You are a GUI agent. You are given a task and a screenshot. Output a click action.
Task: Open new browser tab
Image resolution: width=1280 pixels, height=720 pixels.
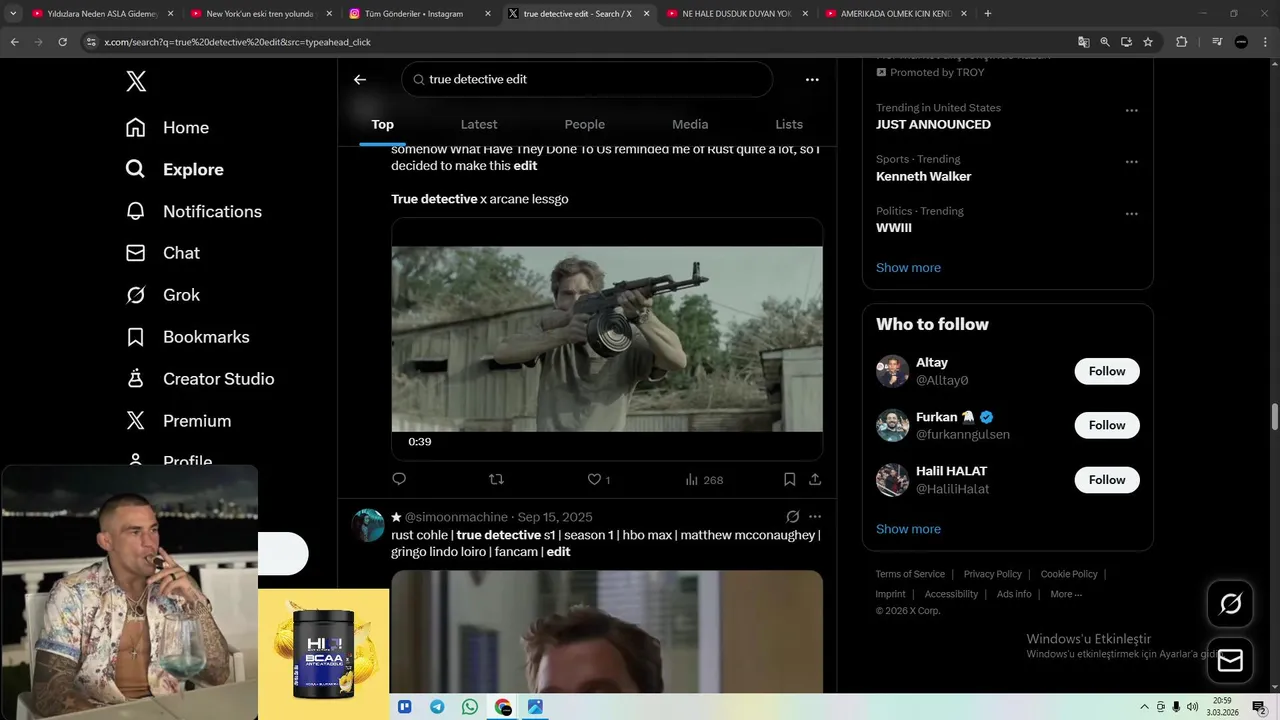click(x=988, y=14)
